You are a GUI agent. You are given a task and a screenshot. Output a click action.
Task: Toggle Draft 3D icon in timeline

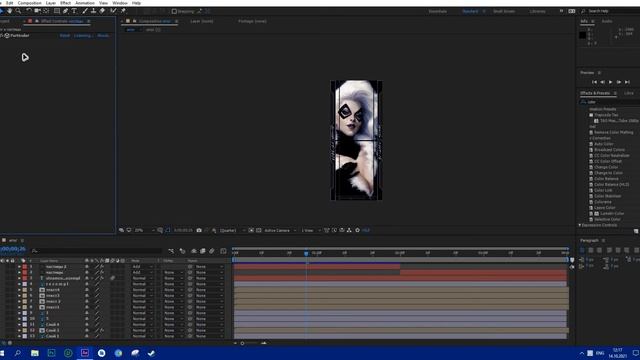[182, 251]
